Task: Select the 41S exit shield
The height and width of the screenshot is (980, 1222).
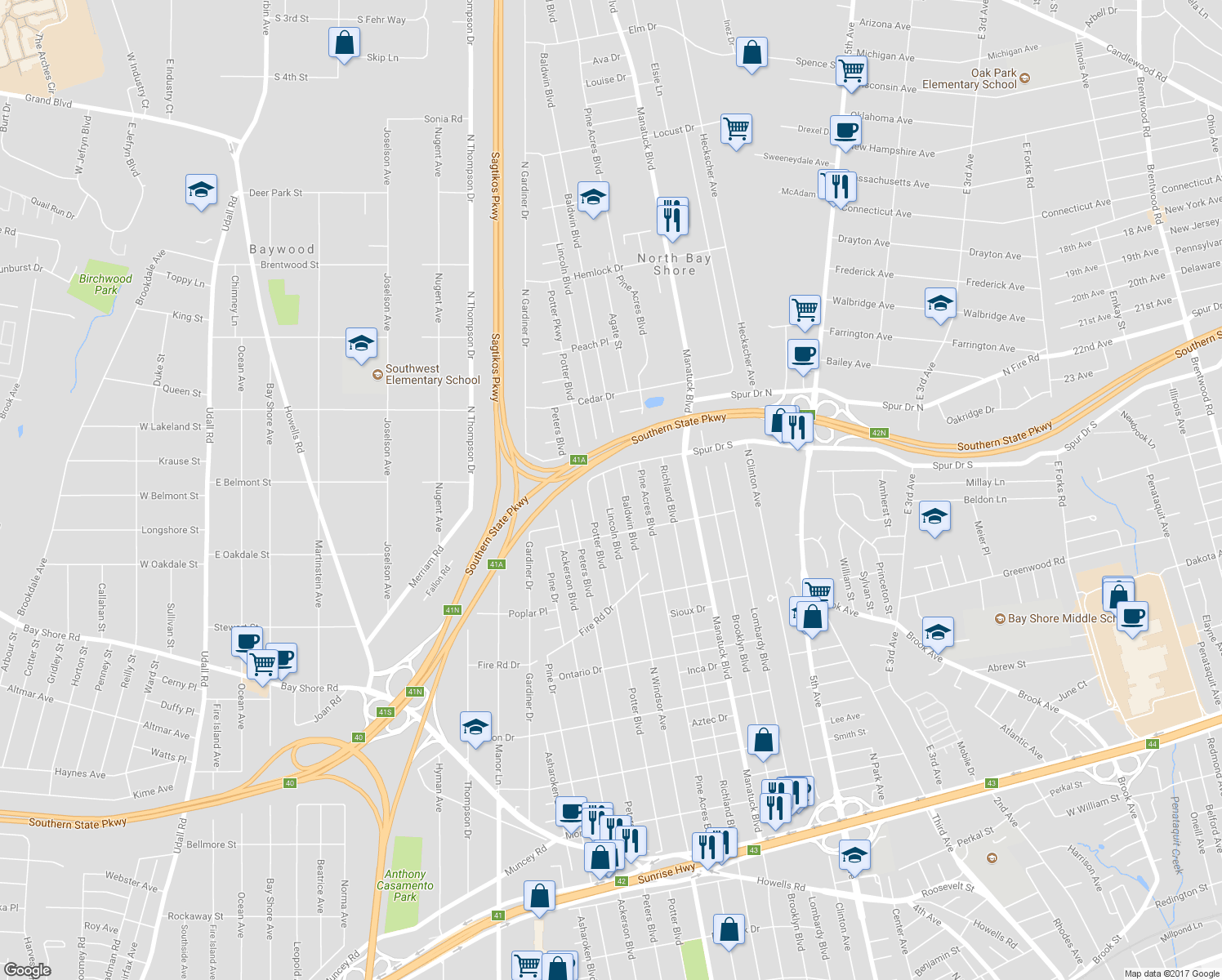Action: [x=386, y=712]
